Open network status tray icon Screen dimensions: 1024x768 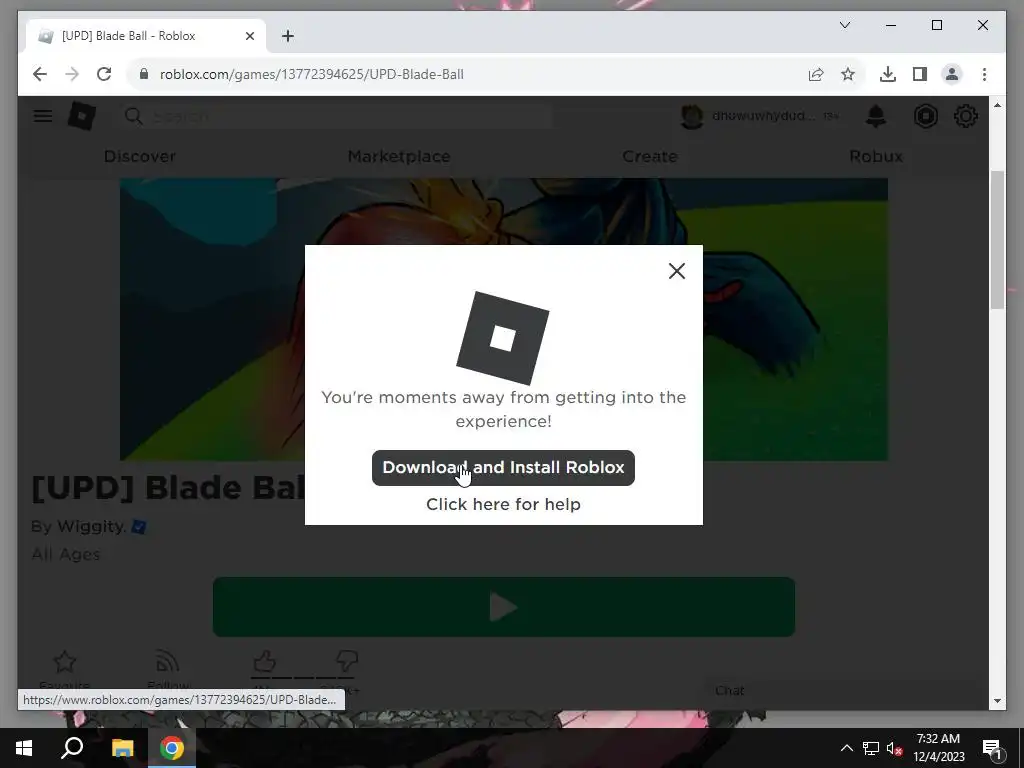(x=871, y=748)
